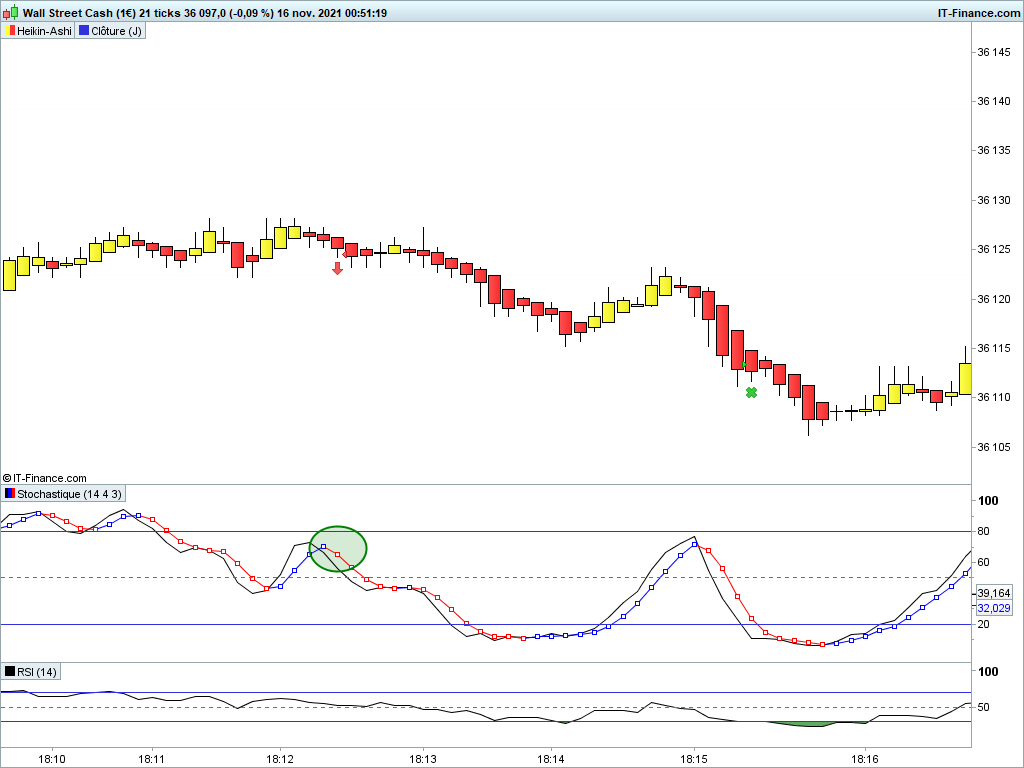Select the 18:15 time label
This screenshot has width=1024, height=768.
694,759
